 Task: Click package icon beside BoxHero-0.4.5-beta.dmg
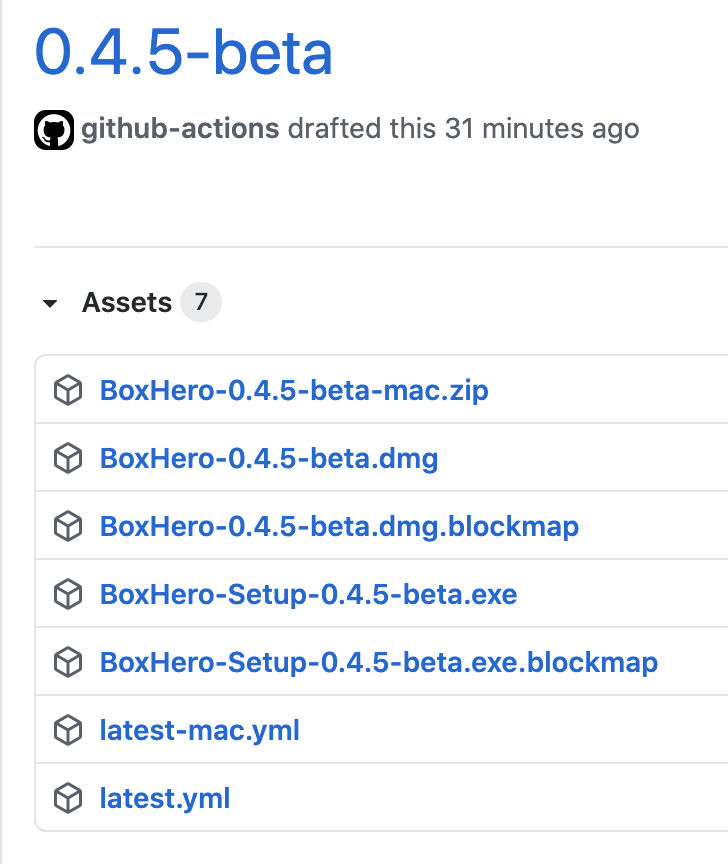[x=67, y=458]
